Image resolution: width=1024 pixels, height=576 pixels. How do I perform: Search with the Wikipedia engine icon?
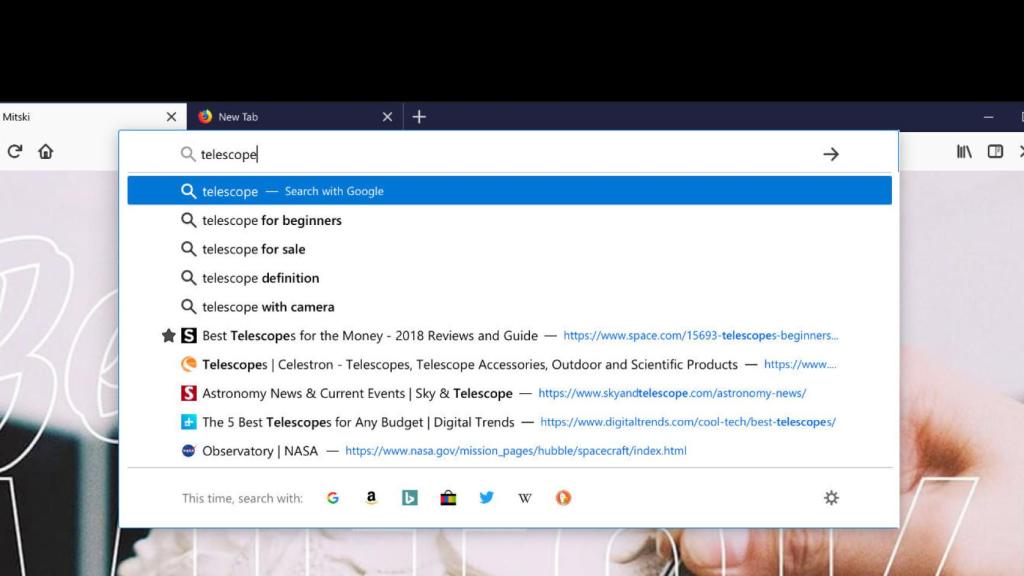point(524,497)
